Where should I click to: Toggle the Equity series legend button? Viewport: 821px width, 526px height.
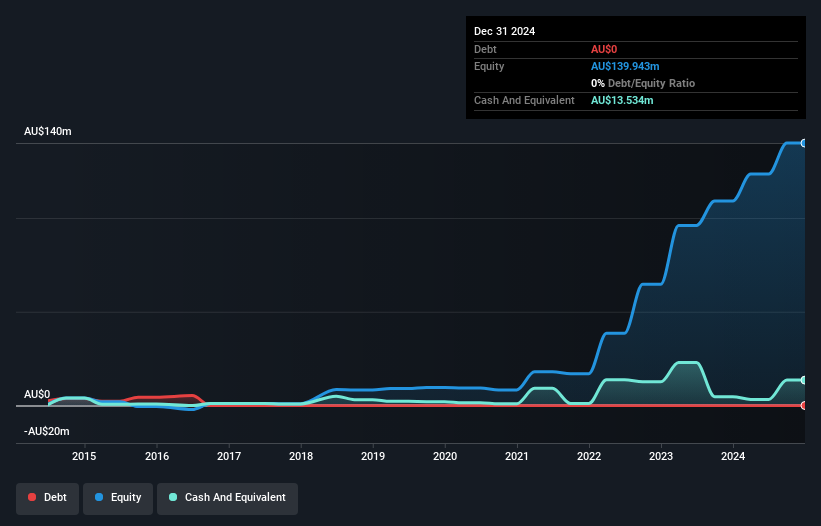tap(118, 498)
